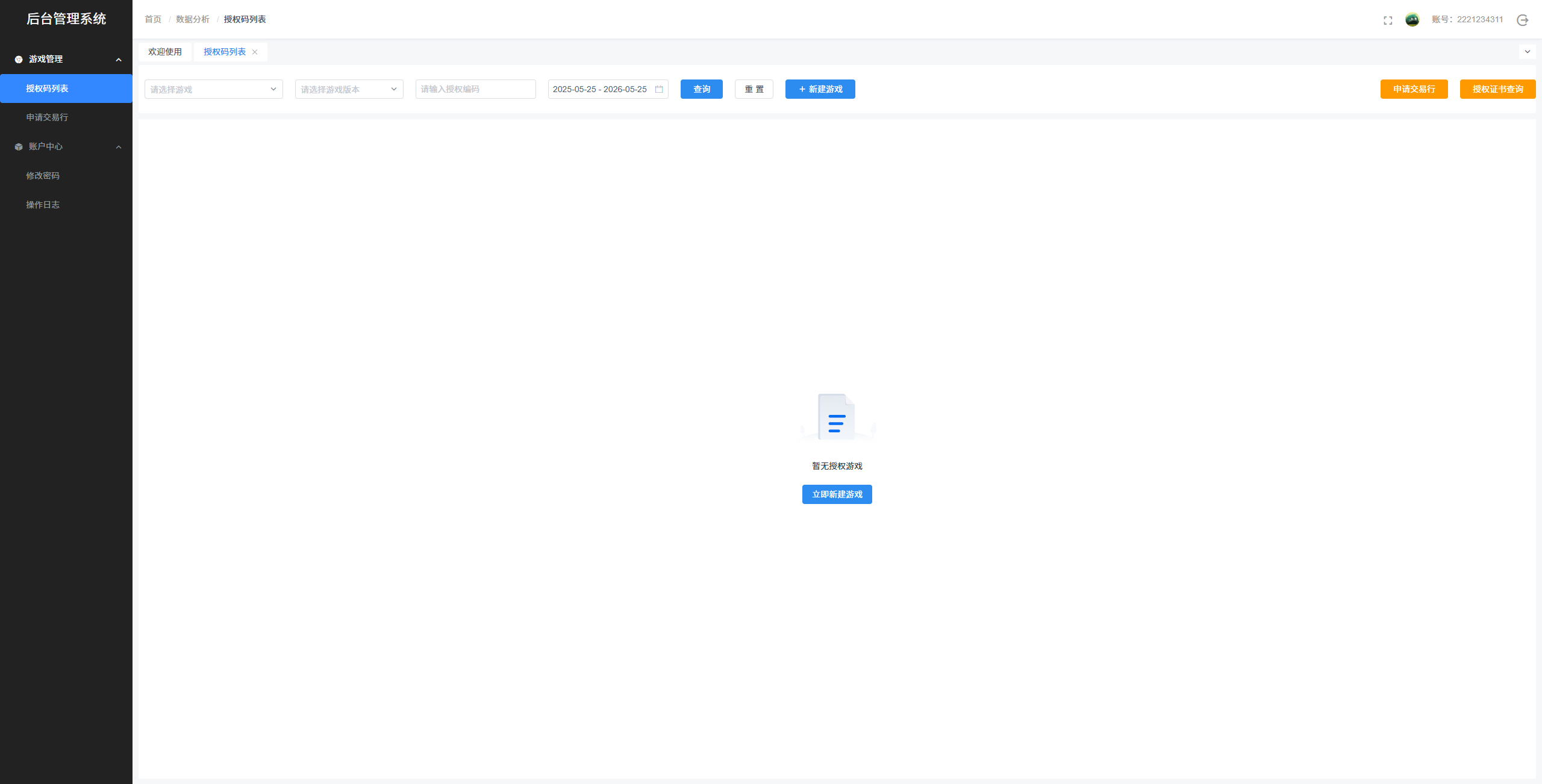The image size is (1542, 784).
Task: Open the tabs options dropdown arrow
Action: (1527, 52)
